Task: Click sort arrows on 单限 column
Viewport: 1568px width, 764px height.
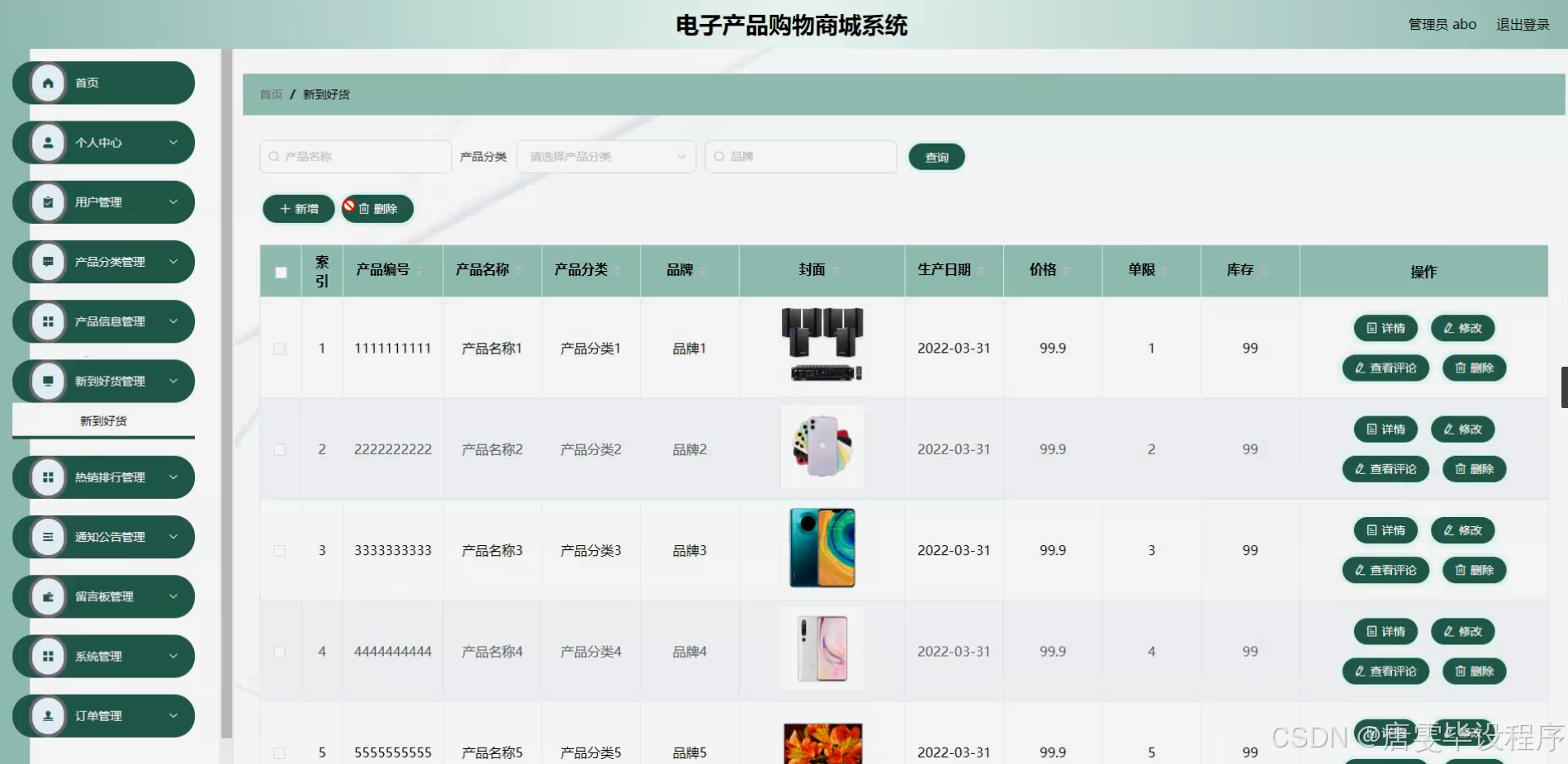Action: 1165,270
